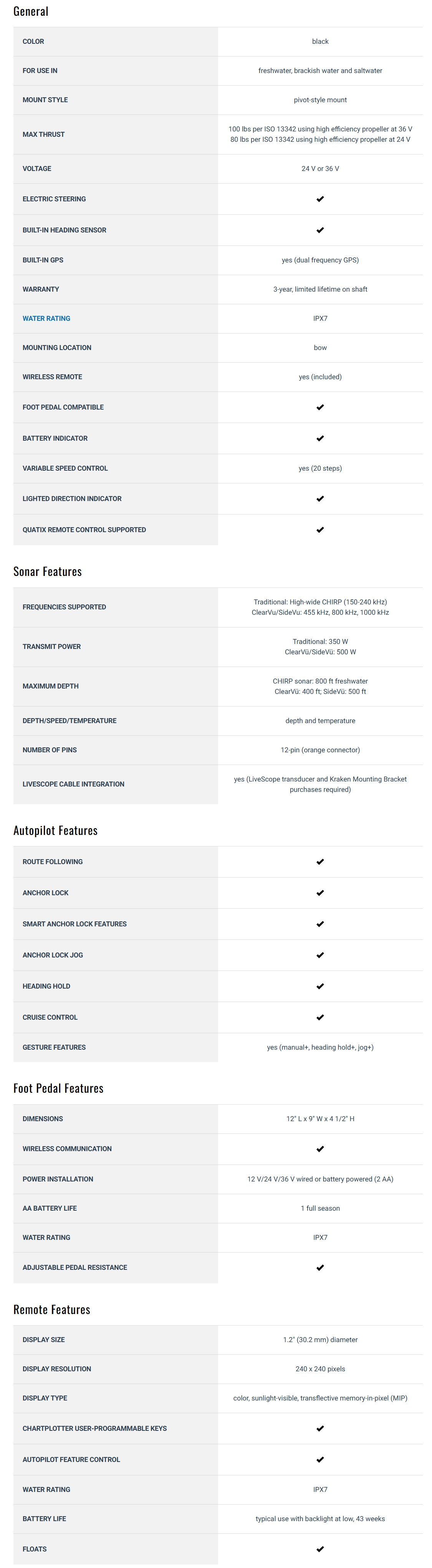Click the Lighted Direction Indicator checkmark
Screen dimensions: 432x1568
pyautogui.click(x=320, y=498)
